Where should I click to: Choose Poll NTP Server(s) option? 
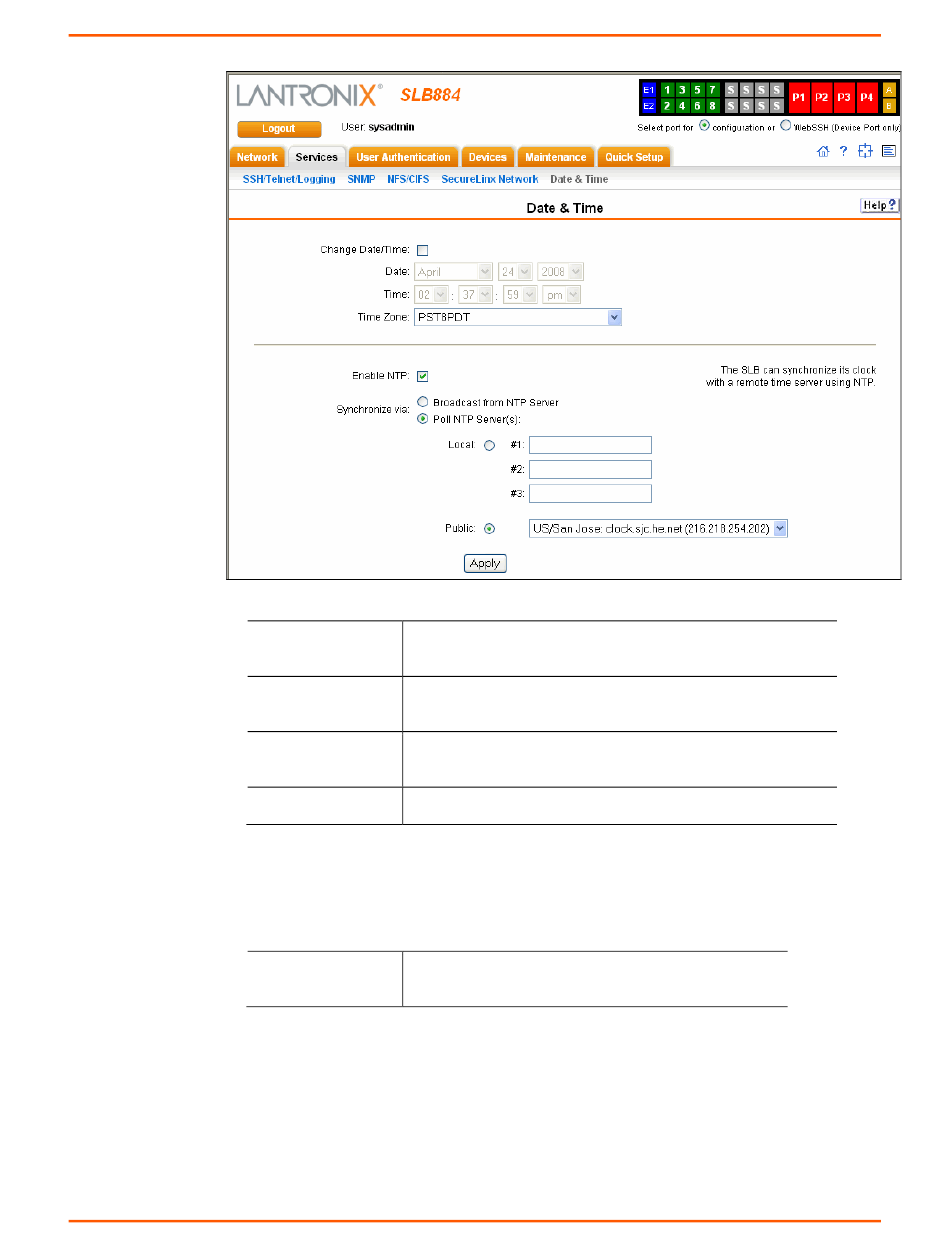(x=423, y=419)
